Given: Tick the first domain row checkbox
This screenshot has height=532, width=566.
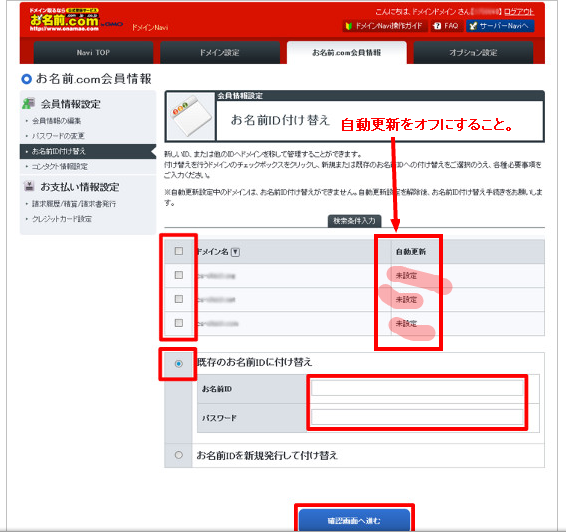Looking at the screenshot, I should 179,275.
